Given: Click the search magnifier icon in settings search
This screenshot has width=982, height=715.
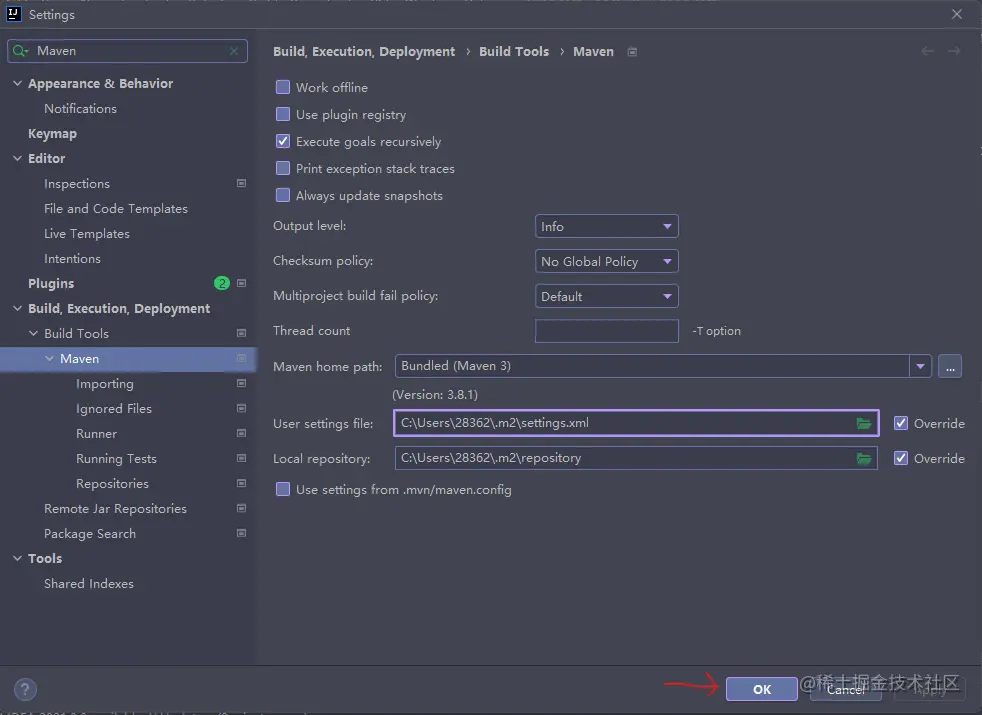Looking at the screenshot, I should [x=20, y=51].
